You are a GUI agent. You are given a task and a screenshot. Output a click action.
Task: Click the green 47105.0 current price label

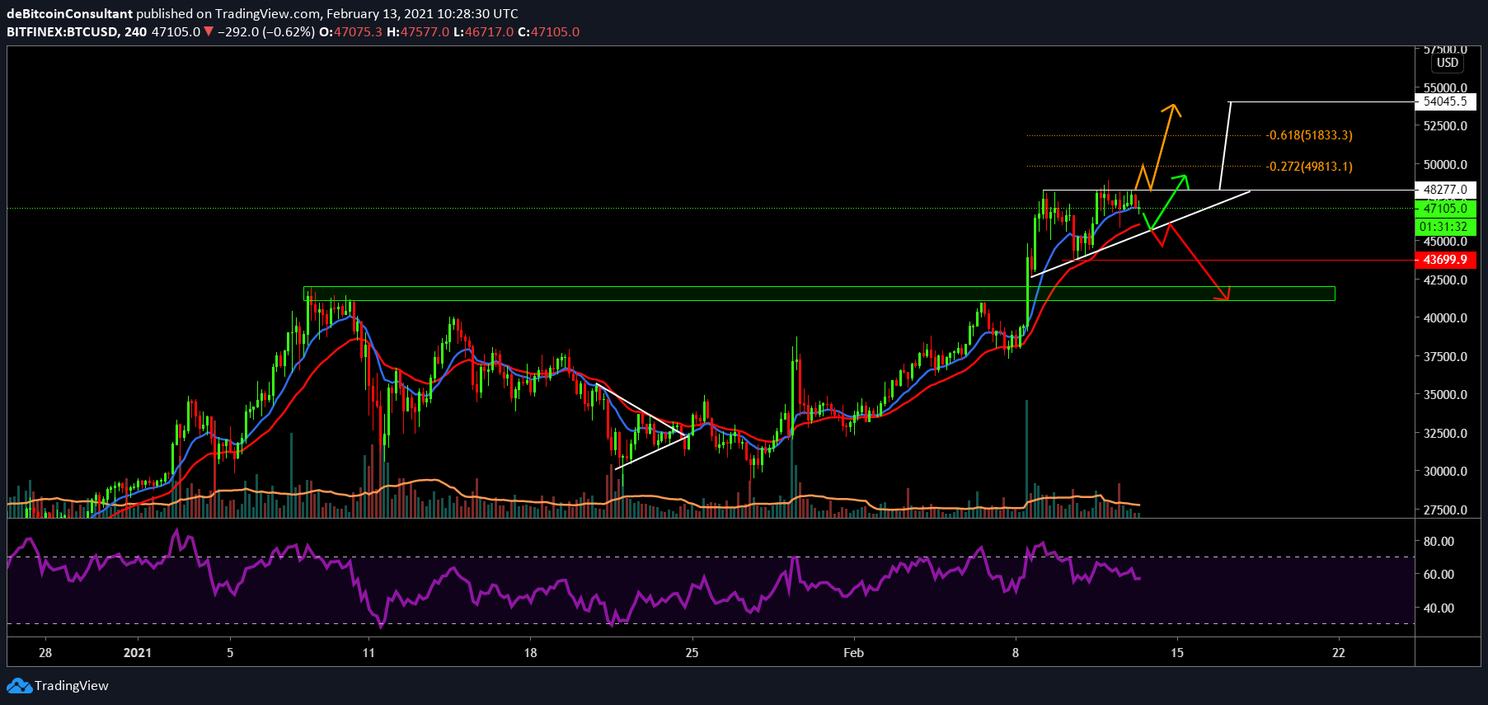1447,208
